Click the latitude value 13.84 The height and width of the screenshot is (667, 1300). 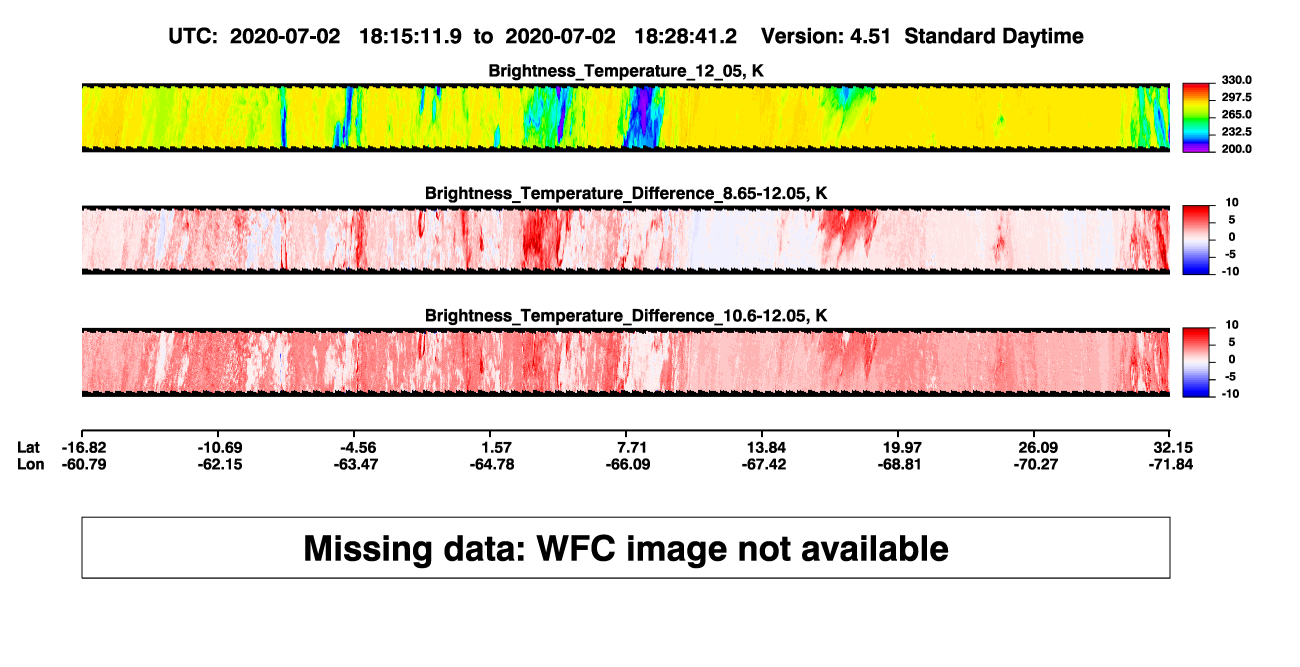click(x=765, y=447)
